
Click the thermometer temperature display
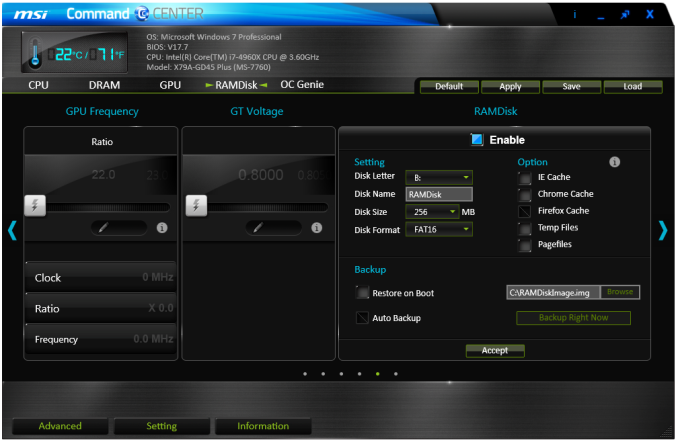[x=74, y=52]
